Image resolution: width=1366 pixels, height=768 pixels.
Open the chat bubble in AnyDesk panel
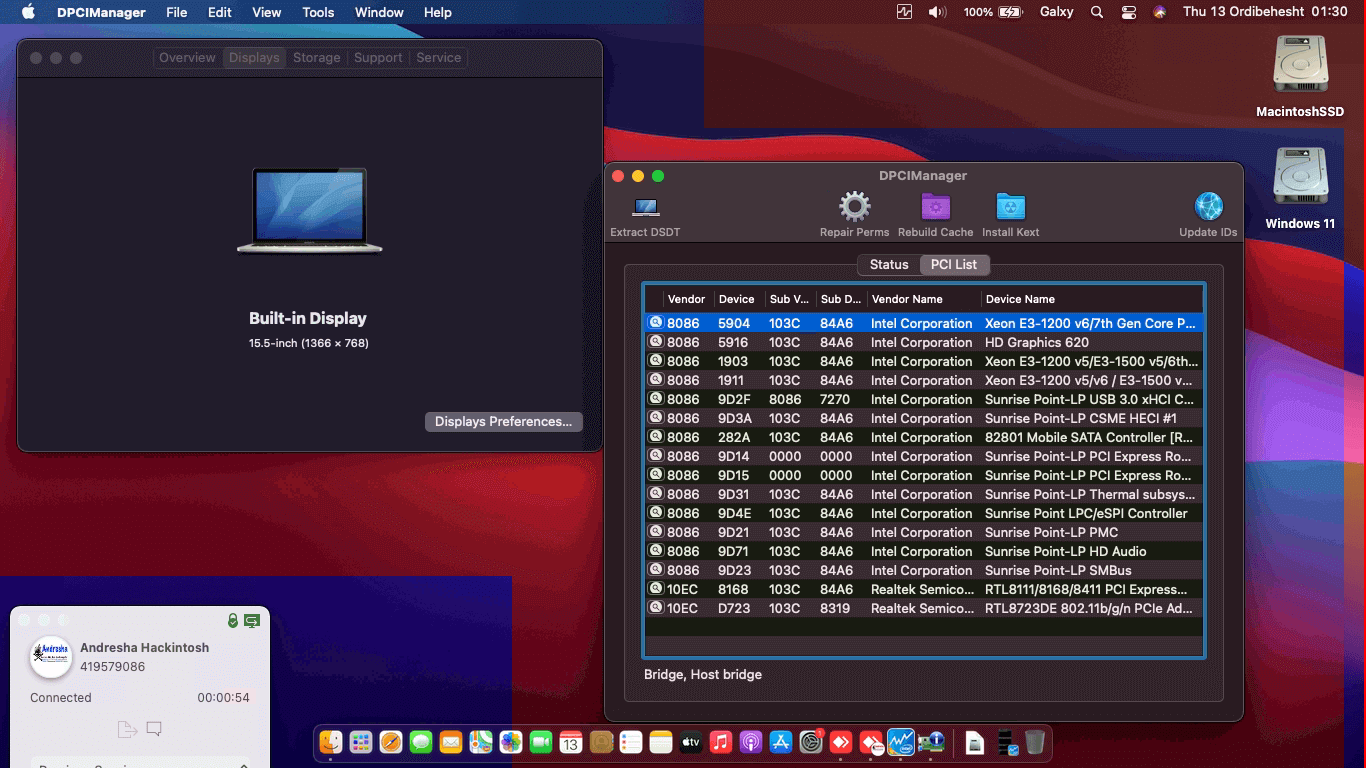154,729
